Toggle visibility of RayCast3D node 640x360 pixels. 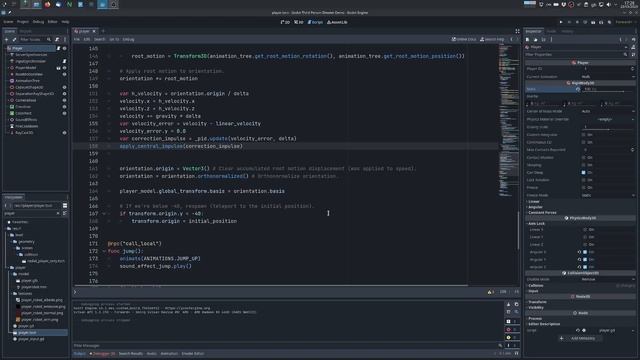(64, 133)
